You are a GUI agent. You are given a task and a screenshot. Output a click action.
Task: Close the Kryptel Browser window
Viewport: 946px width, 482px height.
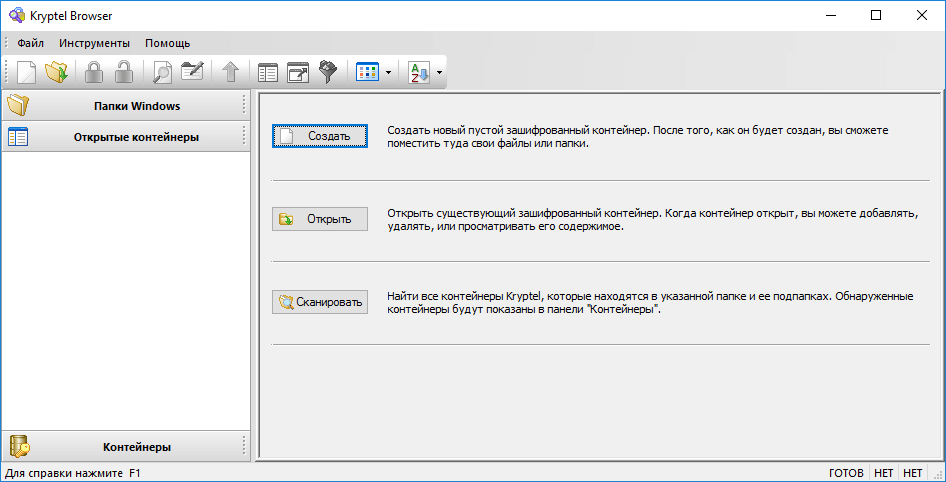921,16
